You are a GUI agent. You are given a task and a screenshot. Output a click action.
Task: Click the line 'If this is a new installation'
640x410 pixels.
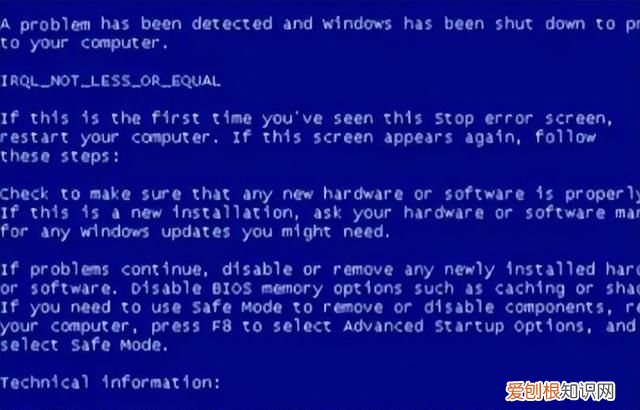(320, 213)
